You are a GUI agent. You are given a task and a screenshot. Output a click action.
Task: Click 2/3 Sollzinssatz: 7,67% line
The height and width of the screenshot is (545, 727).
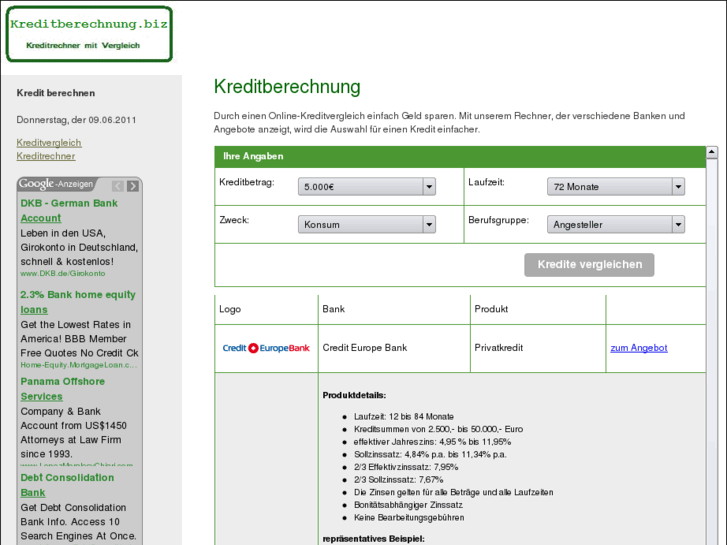(x=398, y=480)
